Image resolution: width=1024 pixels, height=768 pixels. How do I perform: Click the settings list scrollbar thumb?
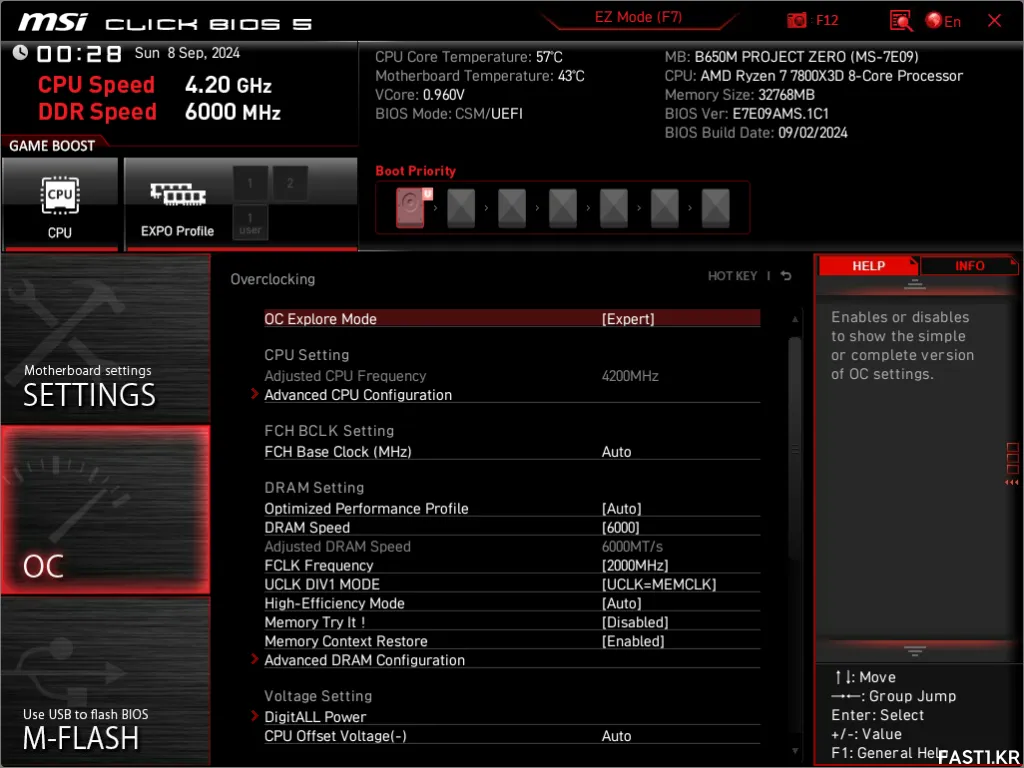click(795, 449)
